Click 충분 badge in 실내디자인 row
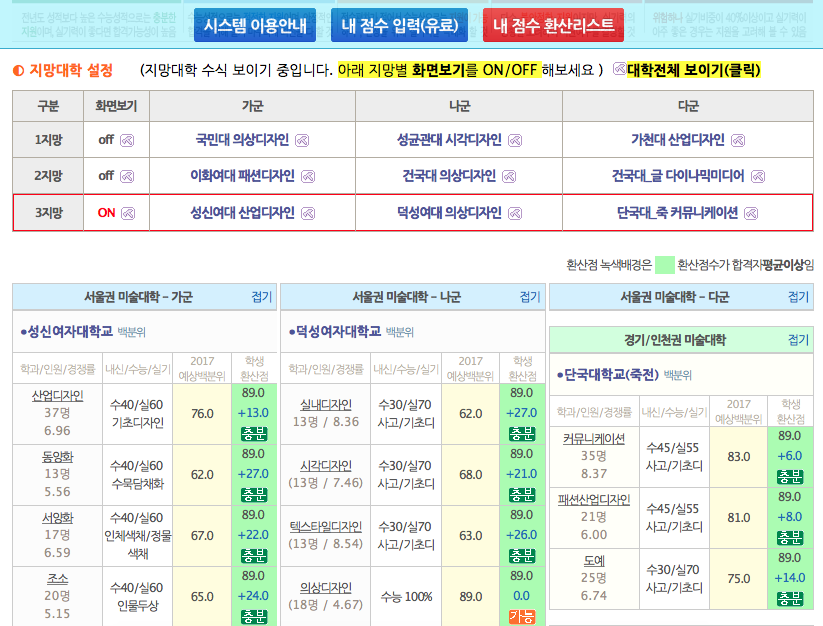The height and width of the screenshot is (626, 823). click(522, 434)
